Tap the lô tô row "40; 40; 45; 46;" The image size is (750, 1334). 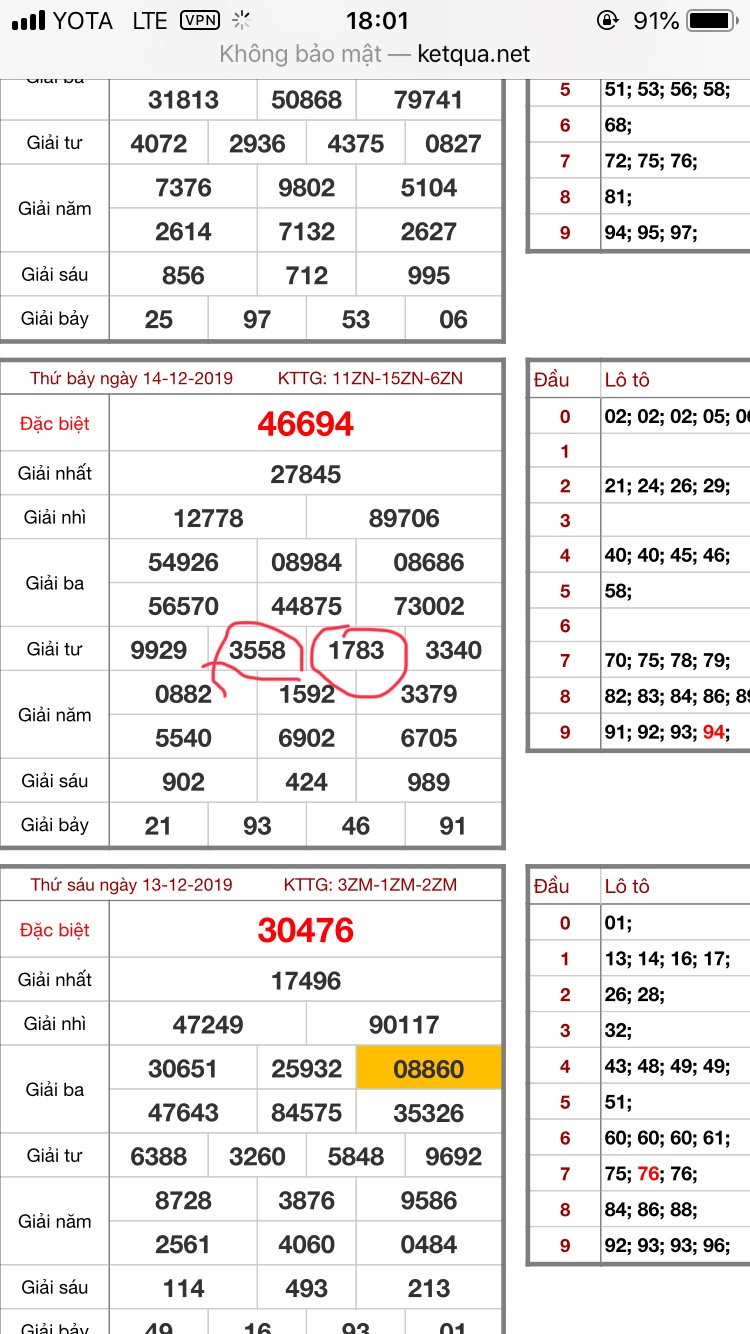667,554
